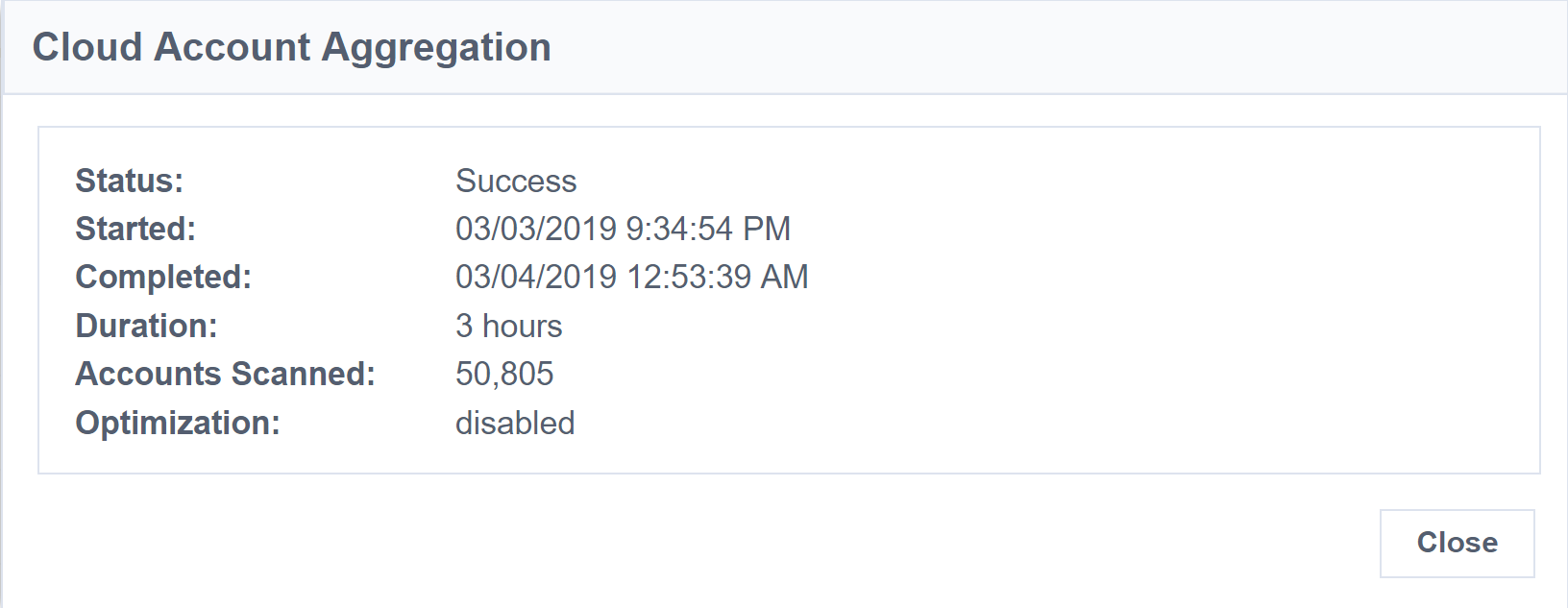Click the 50,805 accounts count

504,374
